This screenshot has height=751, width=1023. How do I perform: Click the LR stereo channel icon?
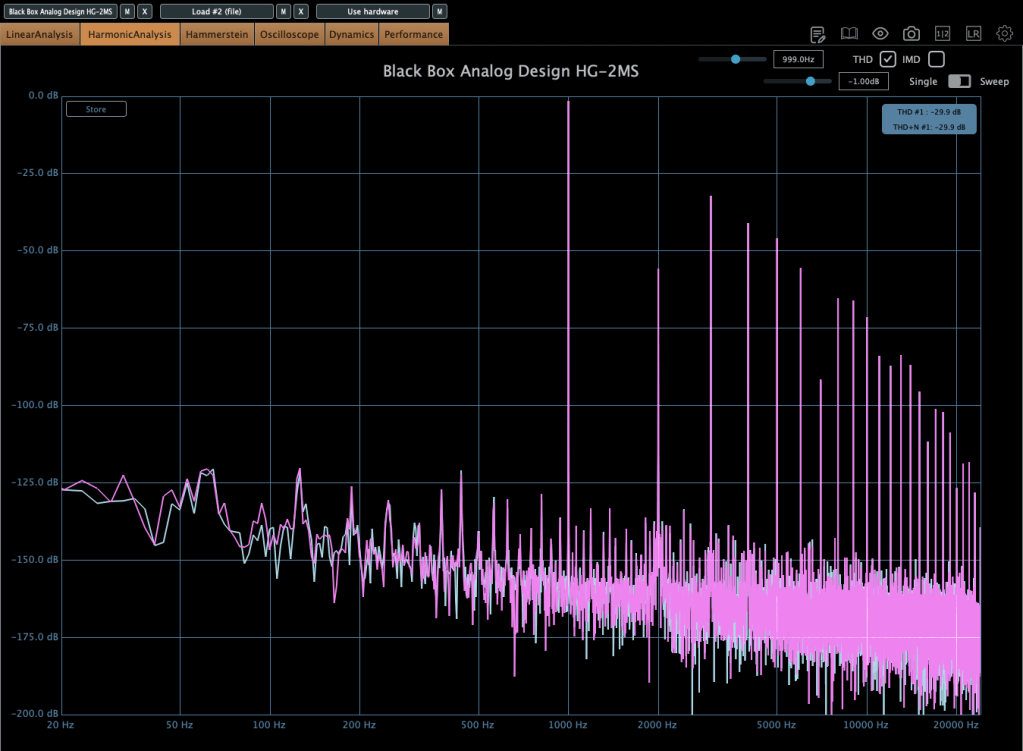[x=973, y=34]
